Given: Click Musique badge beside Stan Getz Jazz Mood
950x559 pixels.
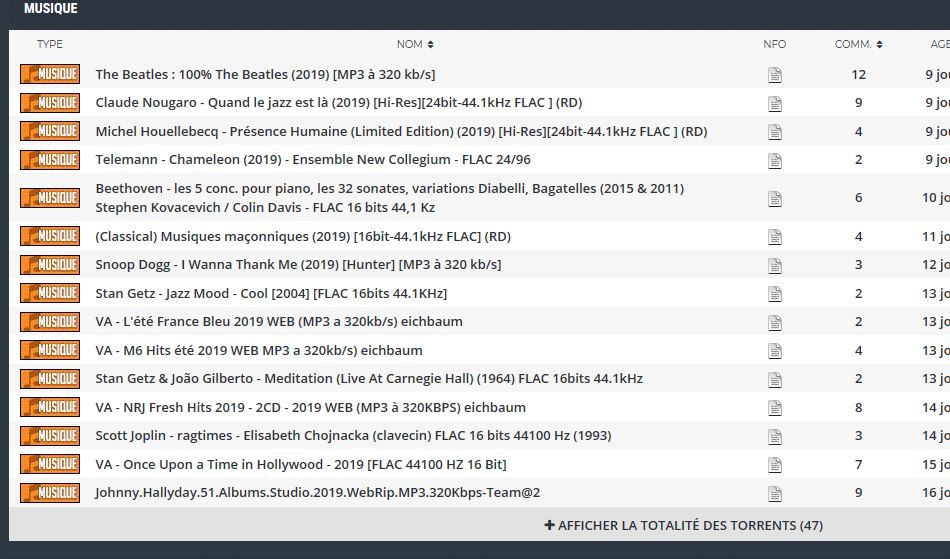Looking at the screenshot, I should coord(50,293).
